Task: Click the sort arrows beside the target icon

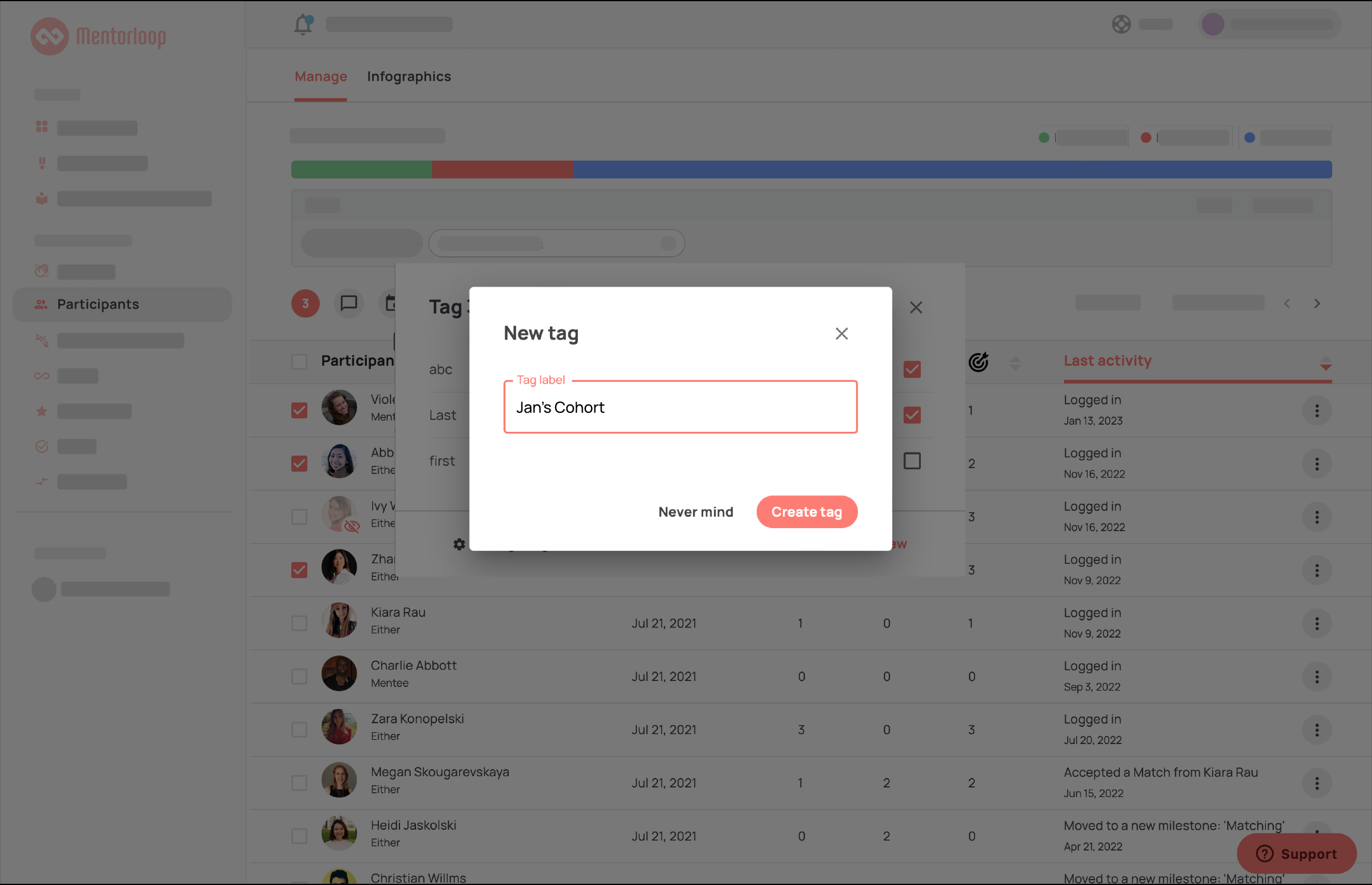Action: pos(1015,363)
